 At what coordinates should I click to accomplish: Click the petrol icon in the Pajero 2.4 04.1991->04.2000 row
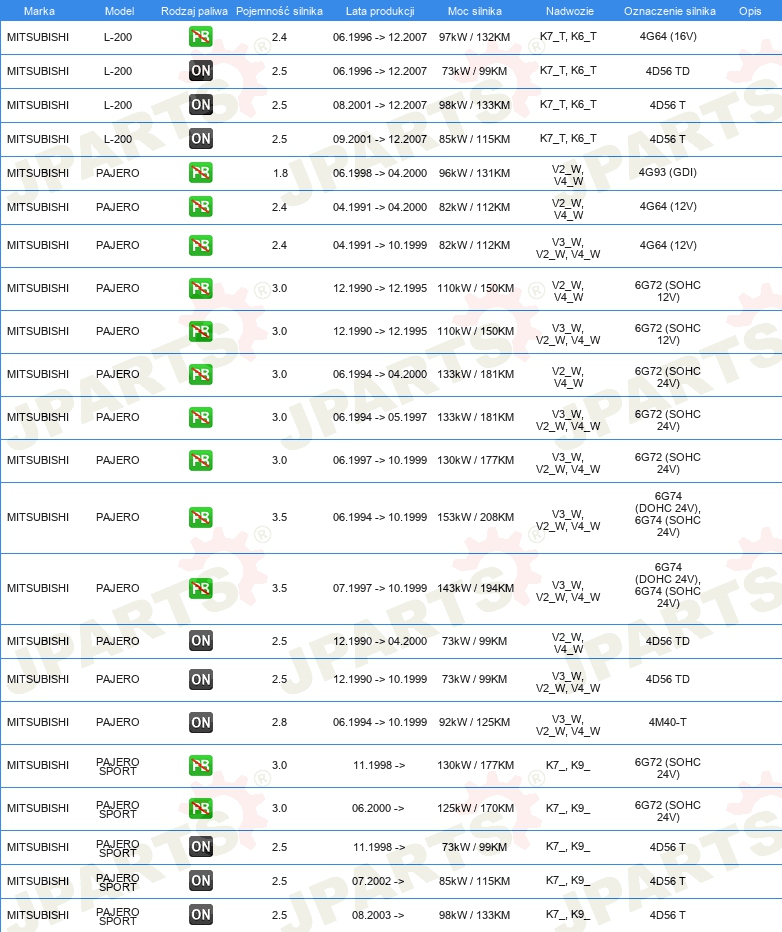(x=201, y=207)
